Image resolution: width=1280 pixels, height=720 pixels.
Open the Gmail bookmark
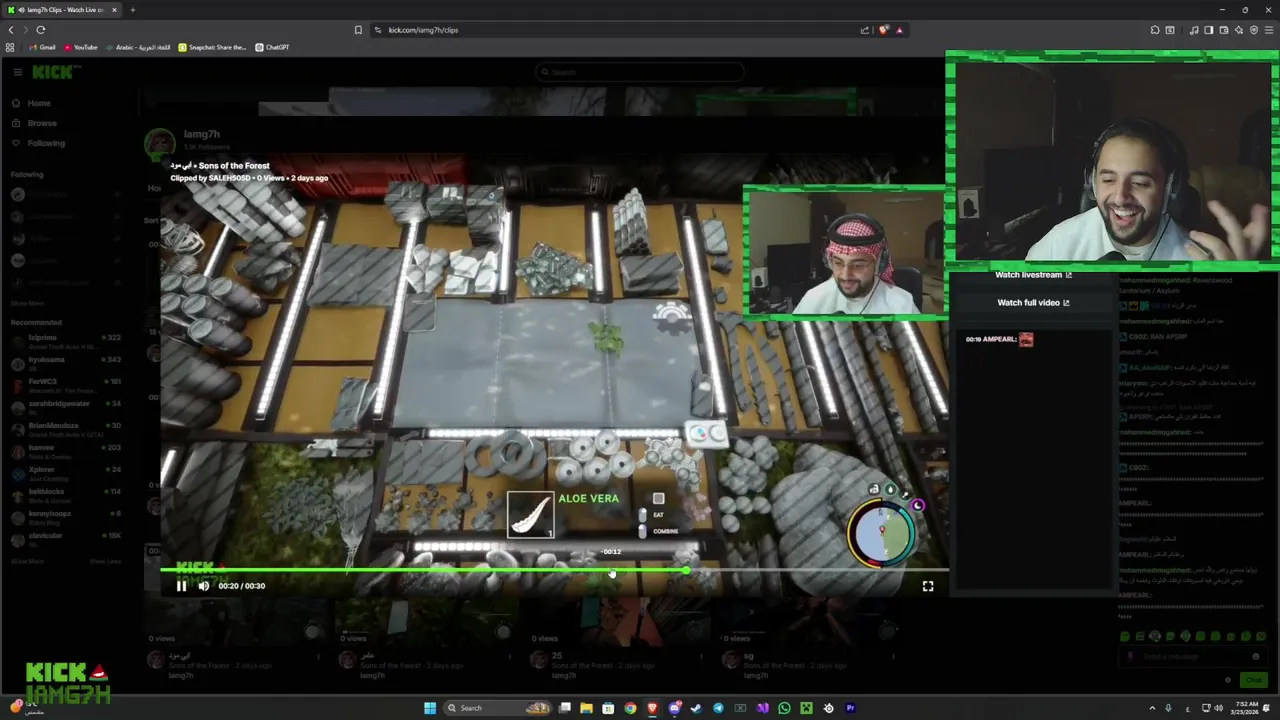click(41, 47)
